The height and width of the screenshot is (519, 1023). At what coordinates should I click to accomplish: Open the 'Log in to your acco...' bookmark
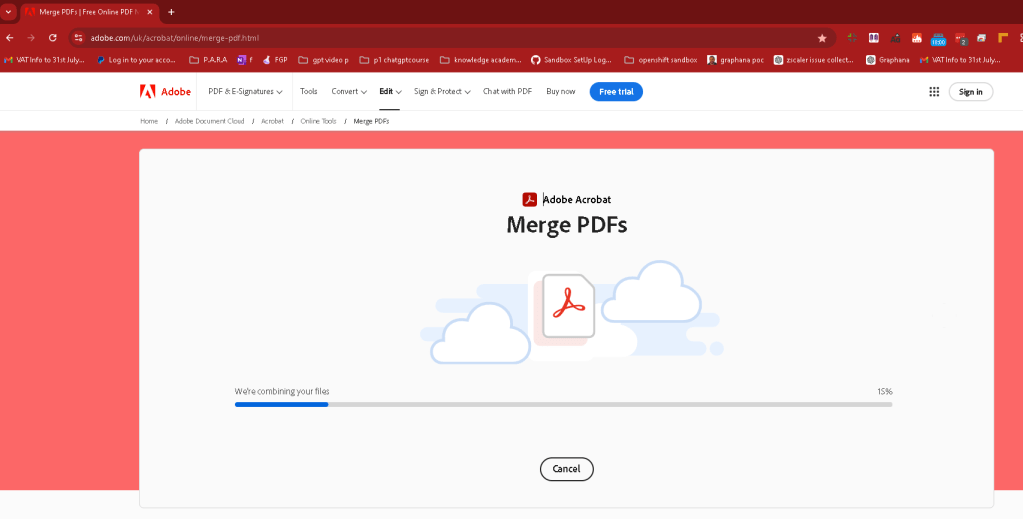pos(136,59)
